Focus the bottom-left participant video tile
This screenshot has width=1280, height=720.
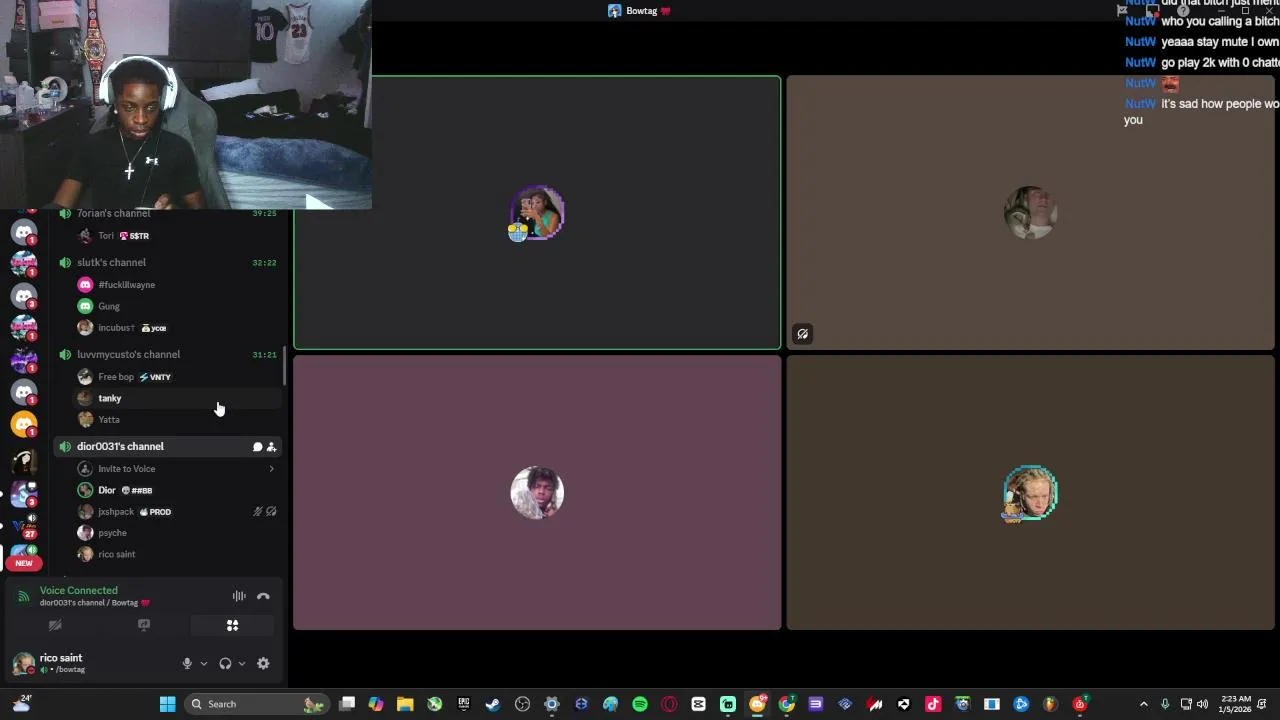[537, 493]
